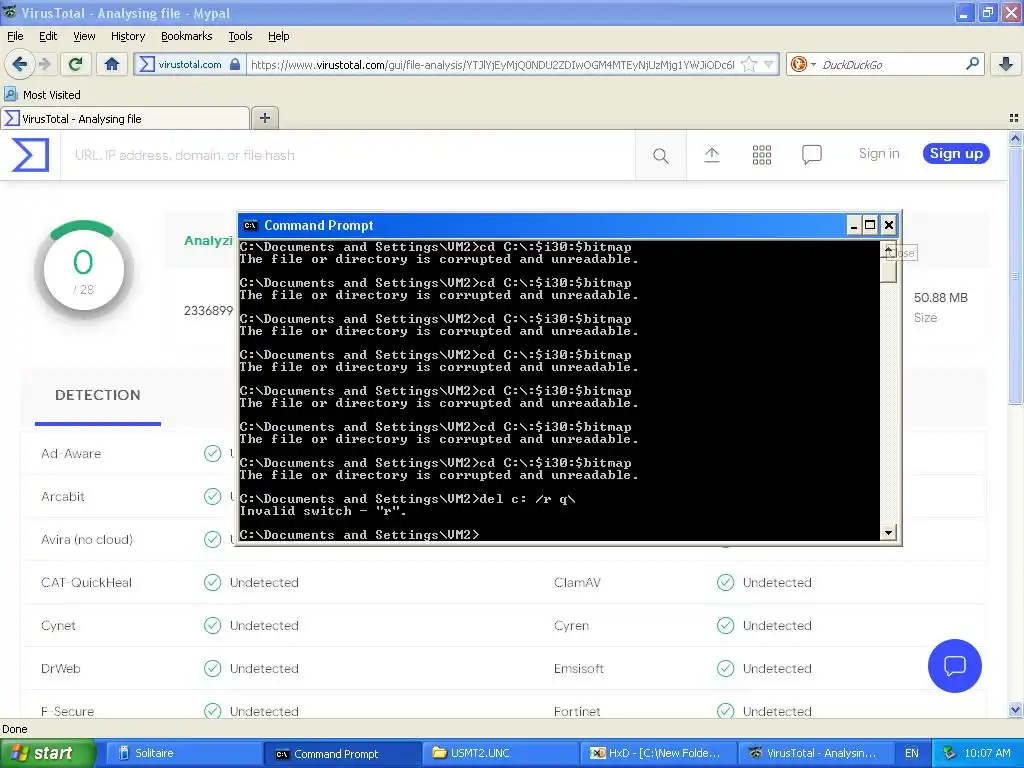Click the Command Prompt taskbar button
Viewport: 1024px width, 768px height.
pos(341,753)
